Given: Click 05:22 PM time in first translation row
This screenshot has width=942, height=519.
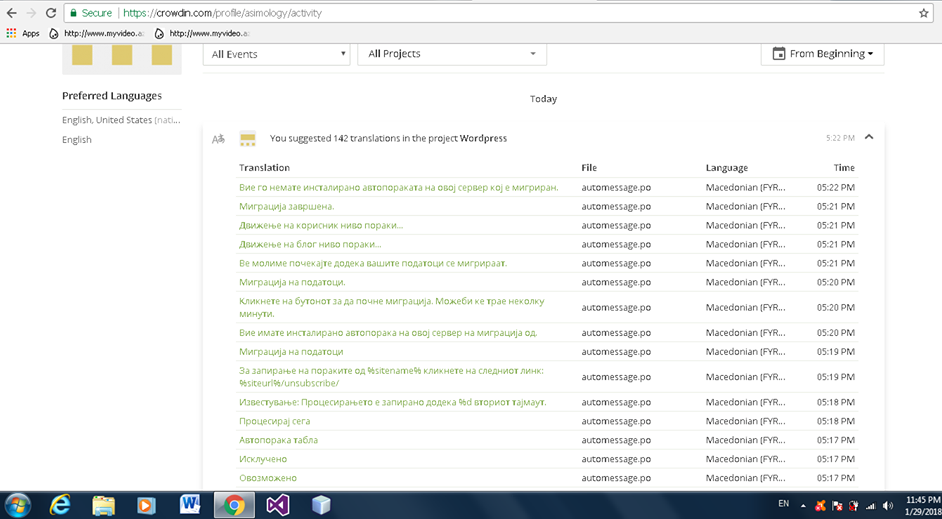Looking at the screenshot, I should click(836, 187).
